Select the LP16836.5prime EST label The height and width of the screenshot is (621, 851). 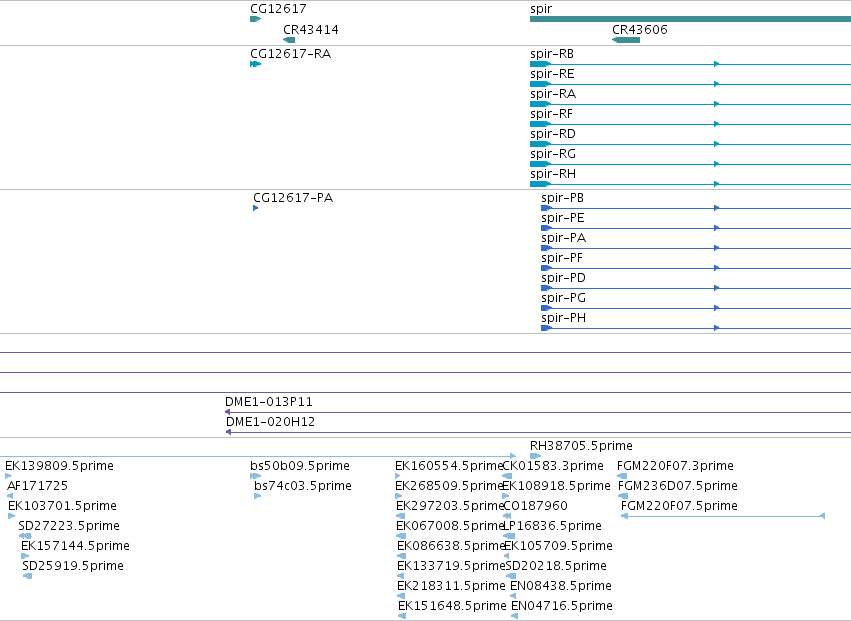(x=552, y=527)
